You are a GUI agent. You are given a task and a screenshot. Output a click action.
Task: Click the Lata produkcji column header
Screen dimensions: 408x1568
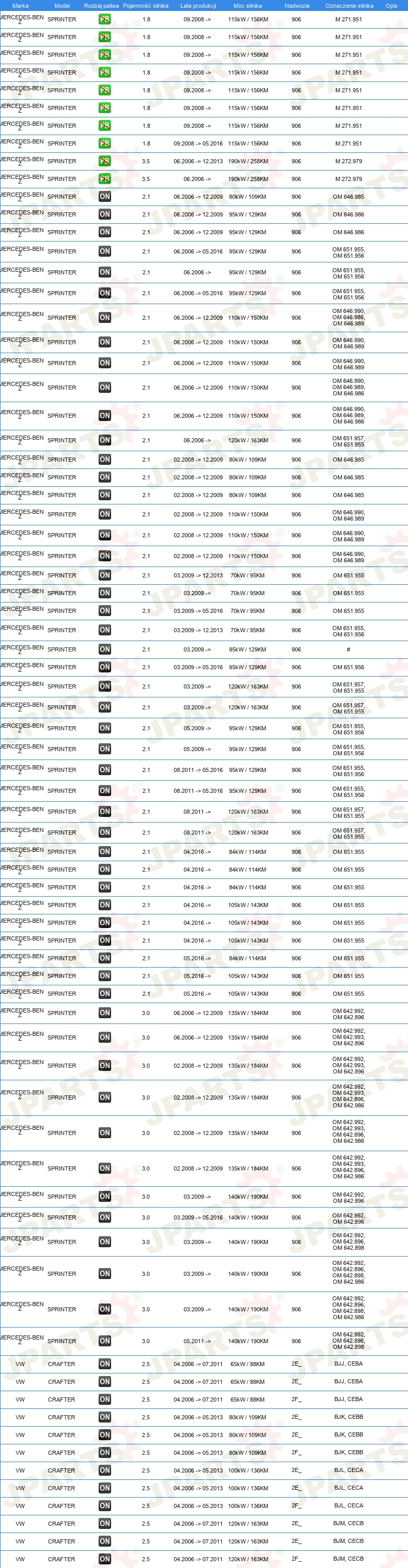pos(198,6)
